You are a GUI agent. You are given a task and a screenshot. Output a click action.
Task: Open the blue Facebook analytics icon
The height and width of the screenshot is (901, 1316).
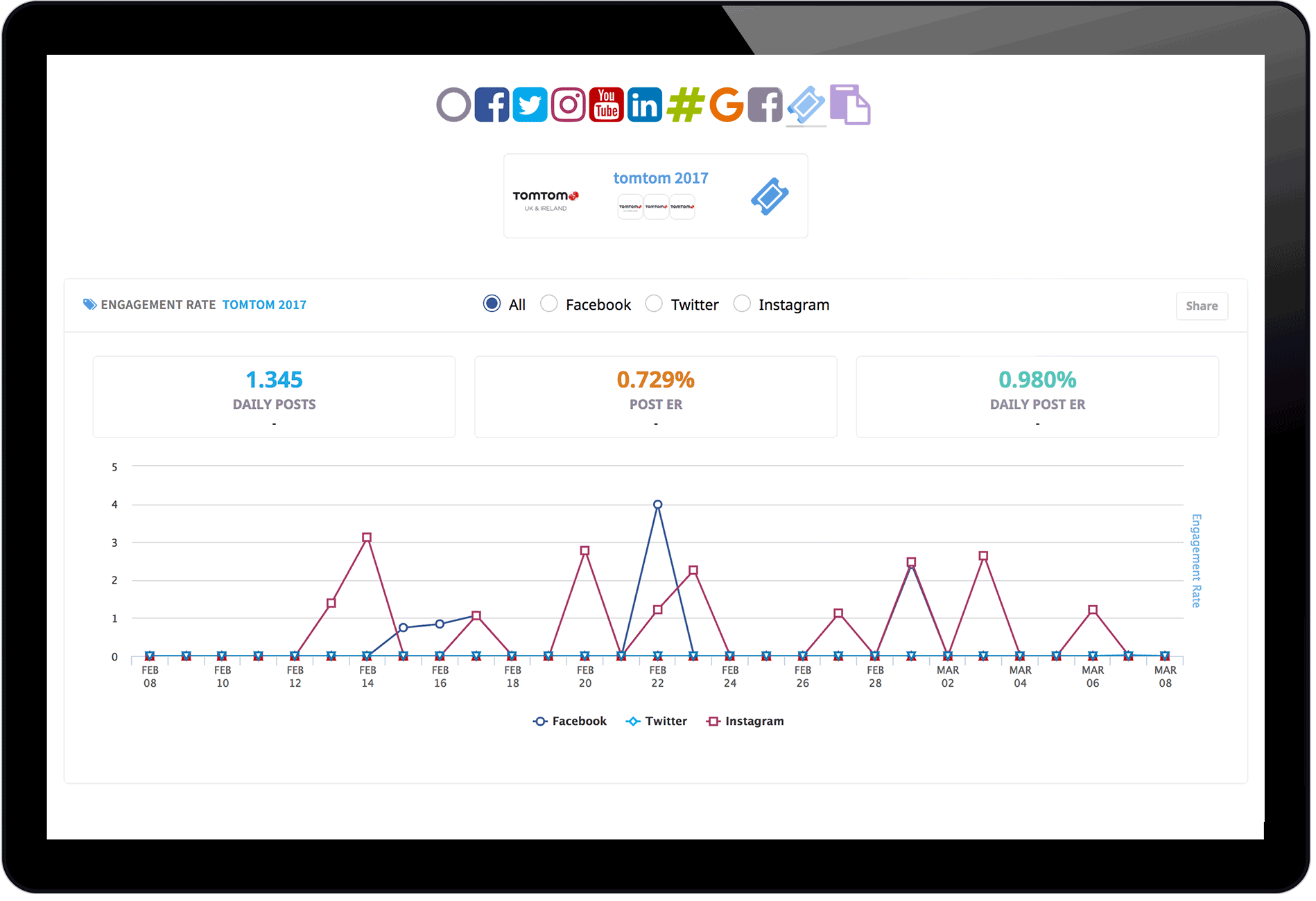(492, 105)
